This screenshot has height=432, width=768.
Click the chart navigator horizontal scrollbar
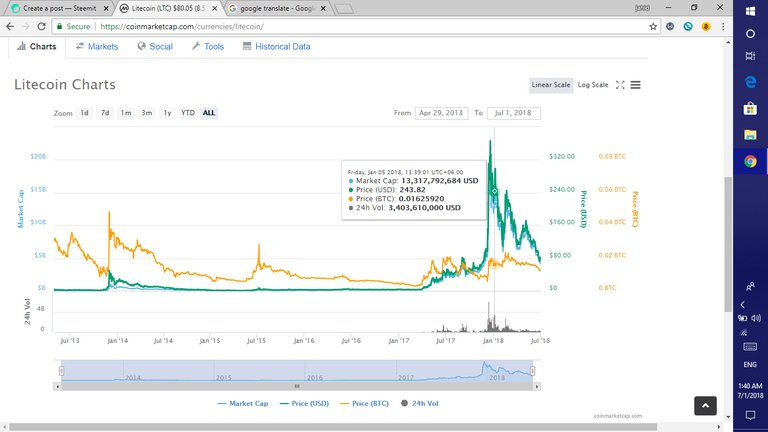pos(296,385)
